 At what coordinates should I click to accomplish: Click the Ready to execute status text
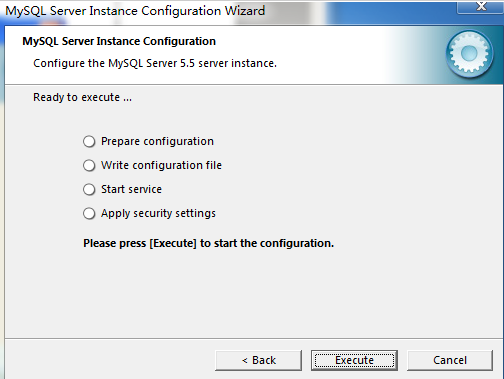point(82,97)
